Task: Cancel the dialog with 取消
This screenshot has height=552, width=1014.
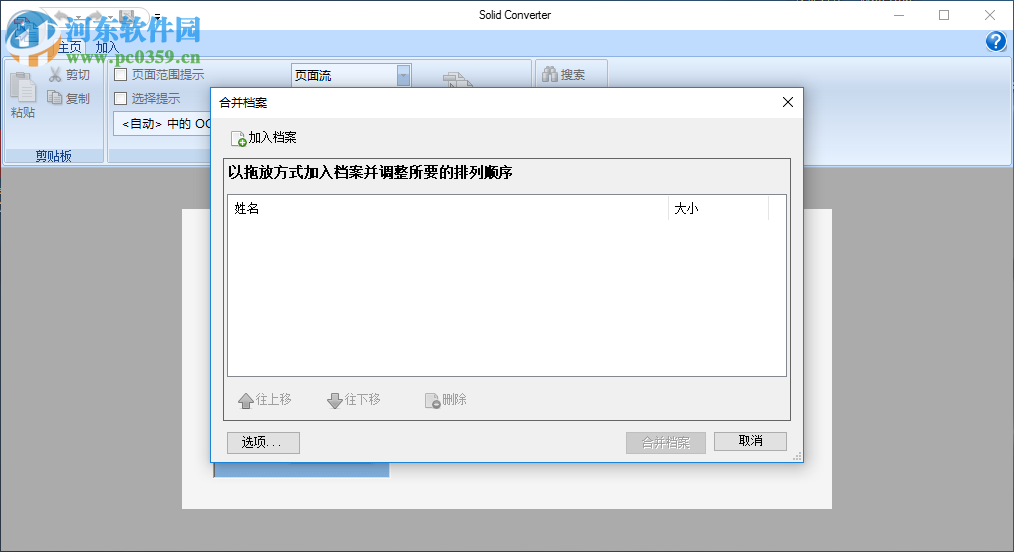Action: point(750,441)
